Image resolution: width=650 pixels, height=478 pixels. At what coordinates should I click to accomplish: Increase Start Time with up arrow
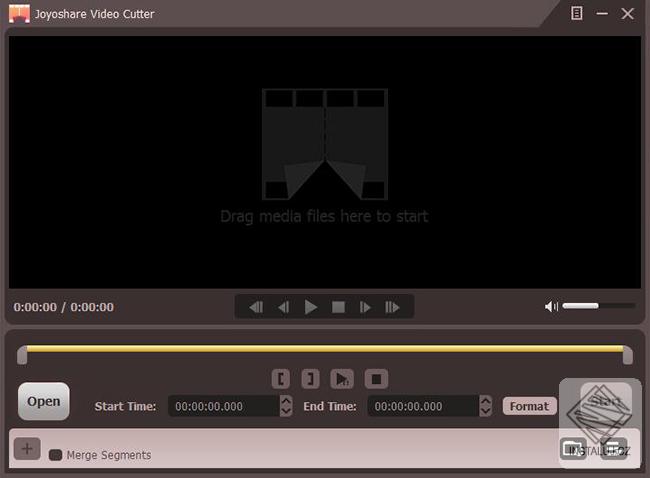(286, 401)
